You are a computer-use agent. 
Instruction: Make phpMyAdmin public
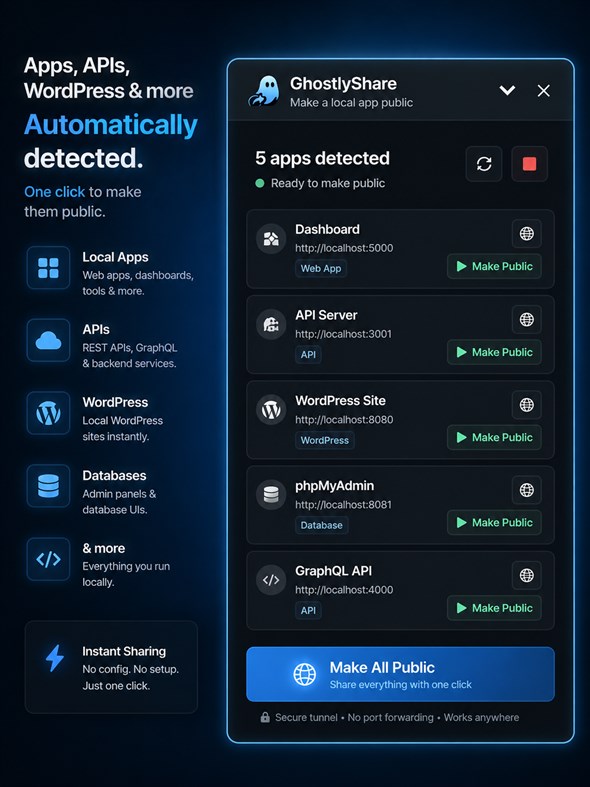click(494, 522)
